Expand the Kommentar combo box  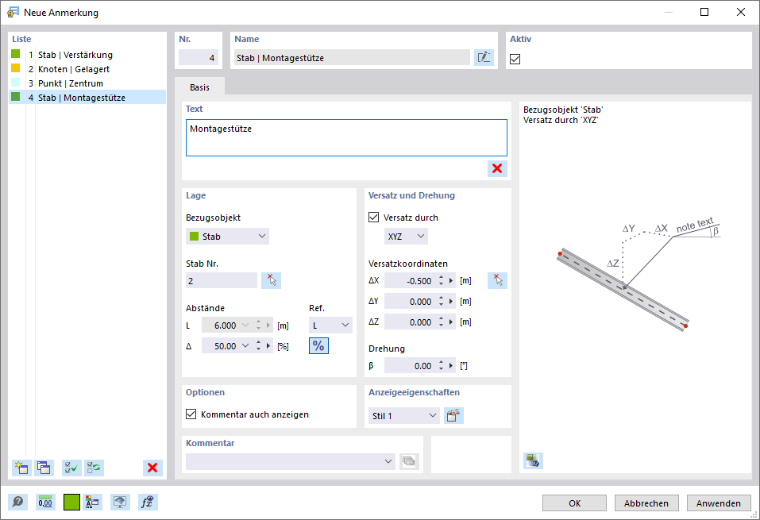(388, 461)
